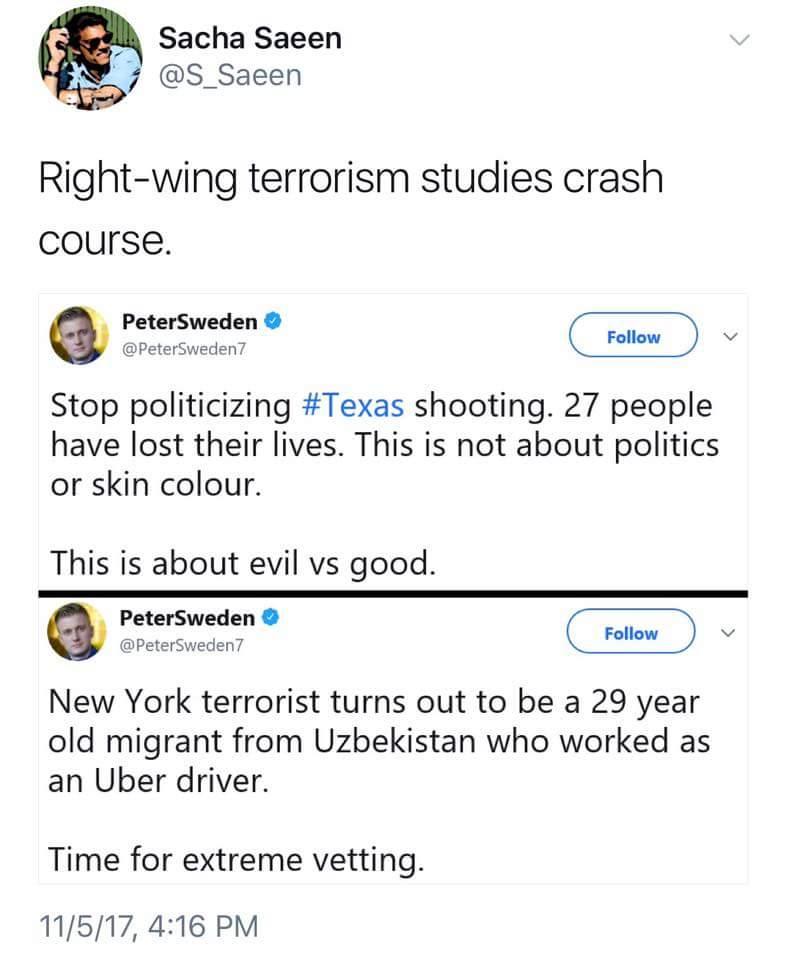The width and height of the screenshot is (786, 960).
Task: Click PeterSweden name in the second quoted tweet
Action: 187,618
